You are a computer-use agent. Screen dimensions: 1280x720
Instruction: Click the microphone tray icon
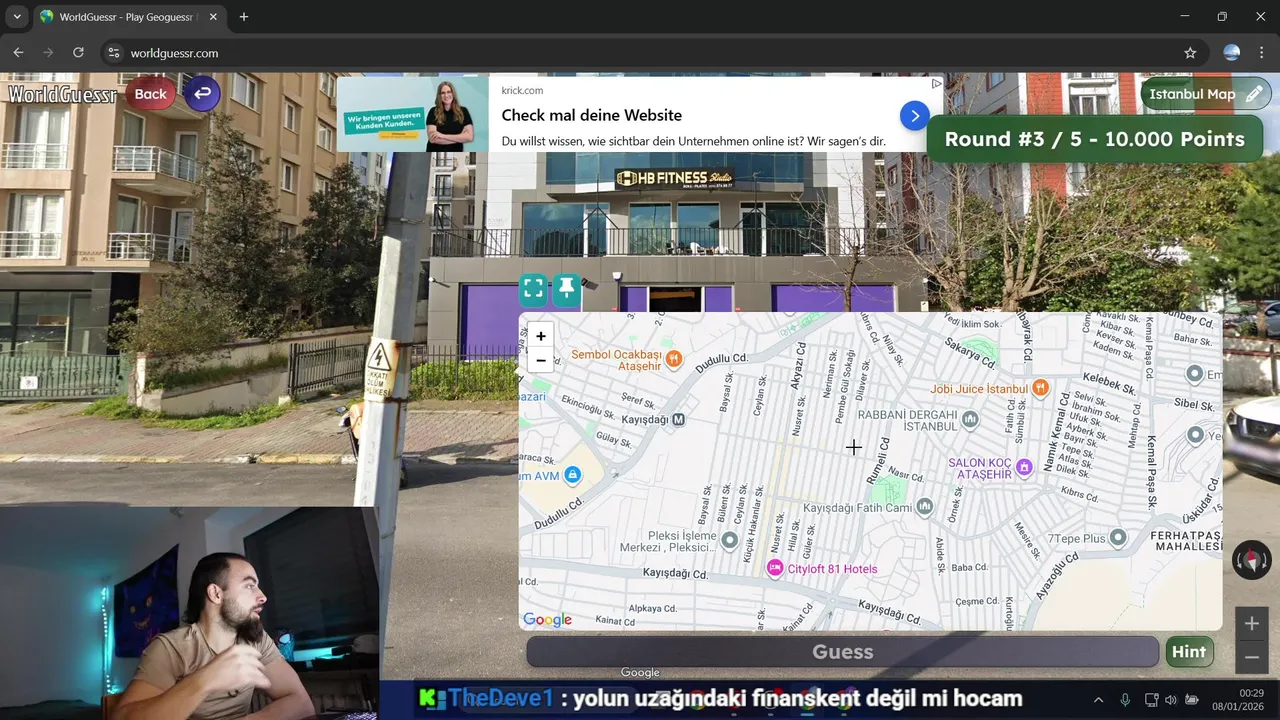point(1125,700)
